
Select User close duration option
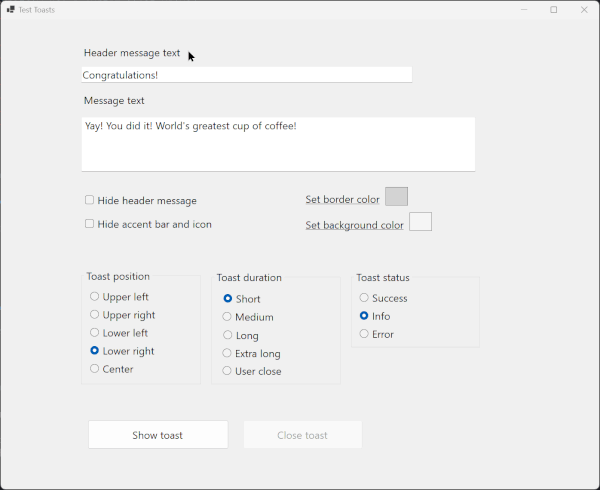227,371
